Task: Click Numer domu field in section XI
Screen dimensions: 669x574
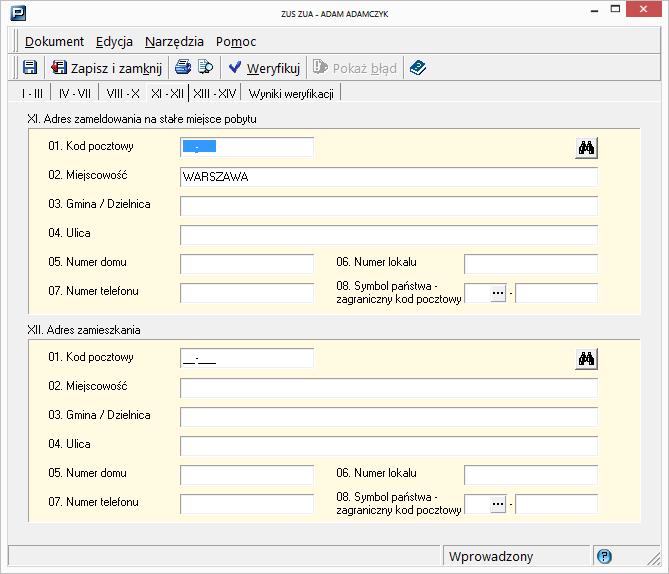Action: coord(247,264)
